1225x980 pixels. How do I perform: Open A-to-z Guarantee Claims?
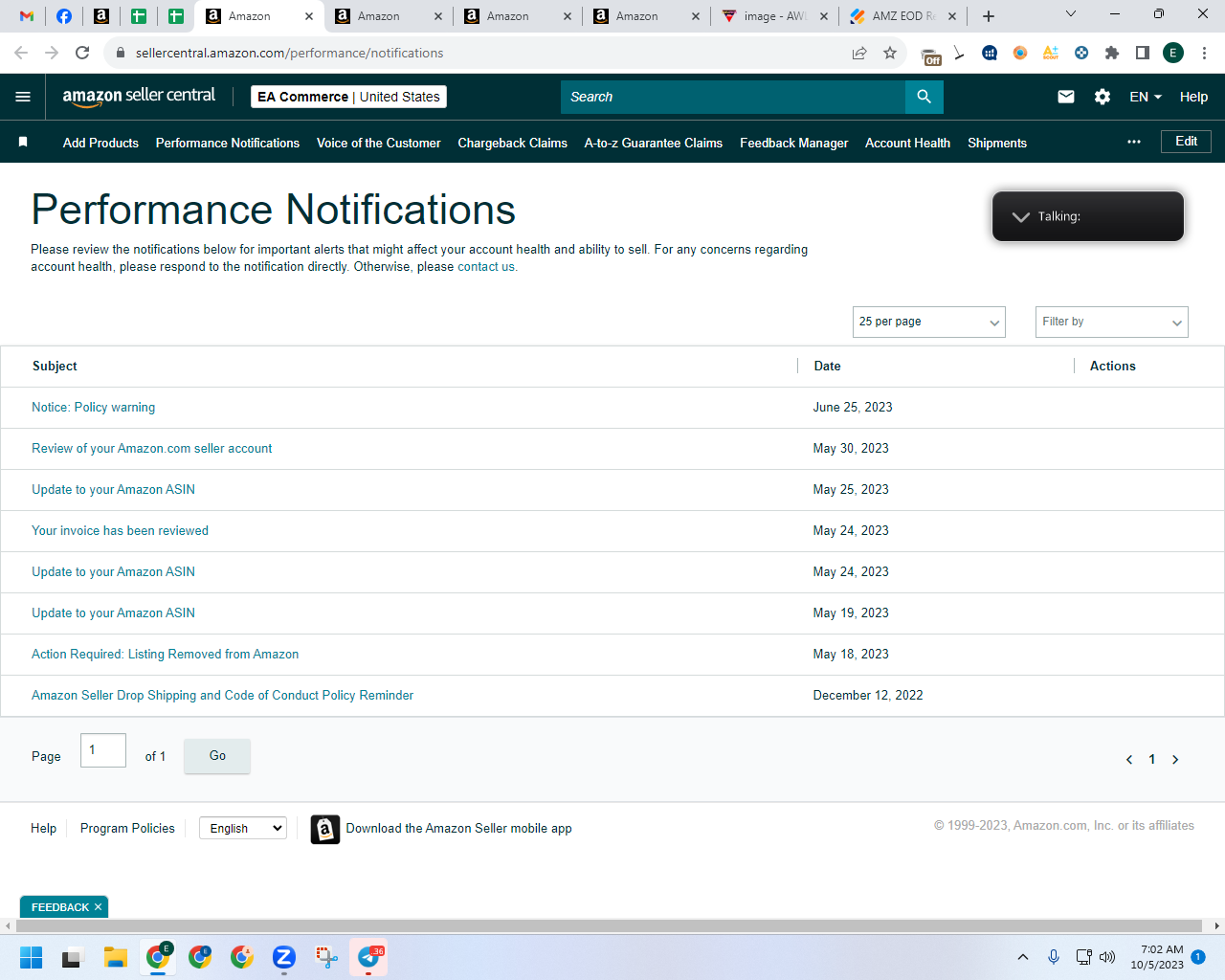[x=654, y=143]
